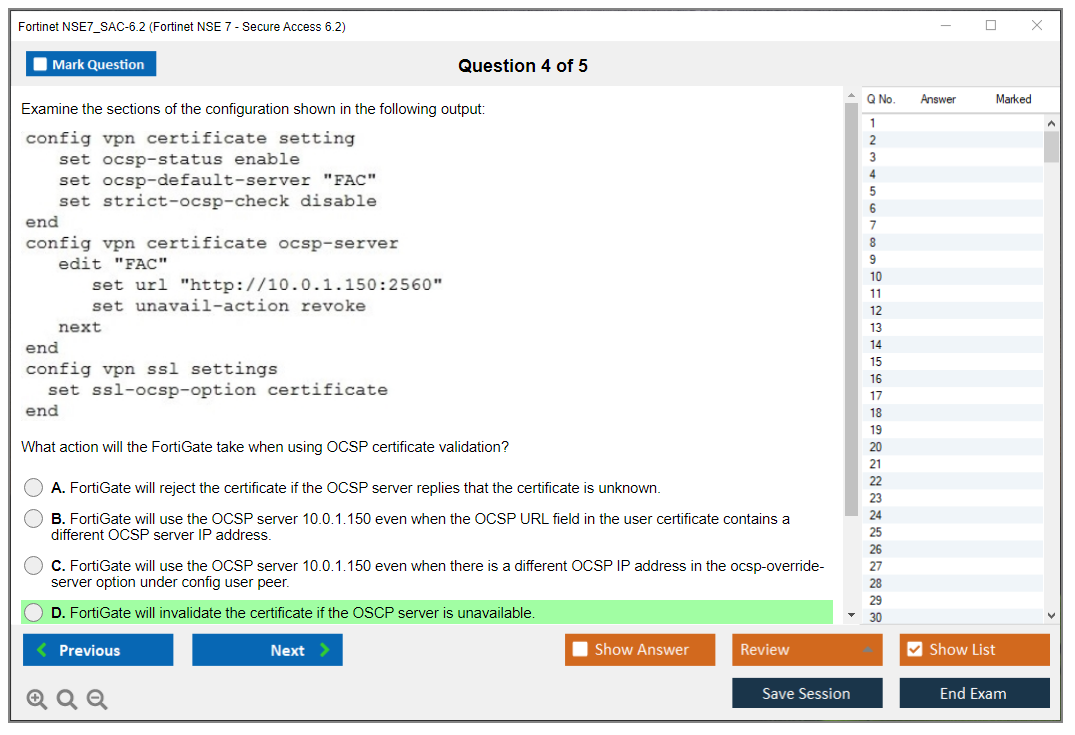Enable the Show Answer checkbox

coord(580,650)
